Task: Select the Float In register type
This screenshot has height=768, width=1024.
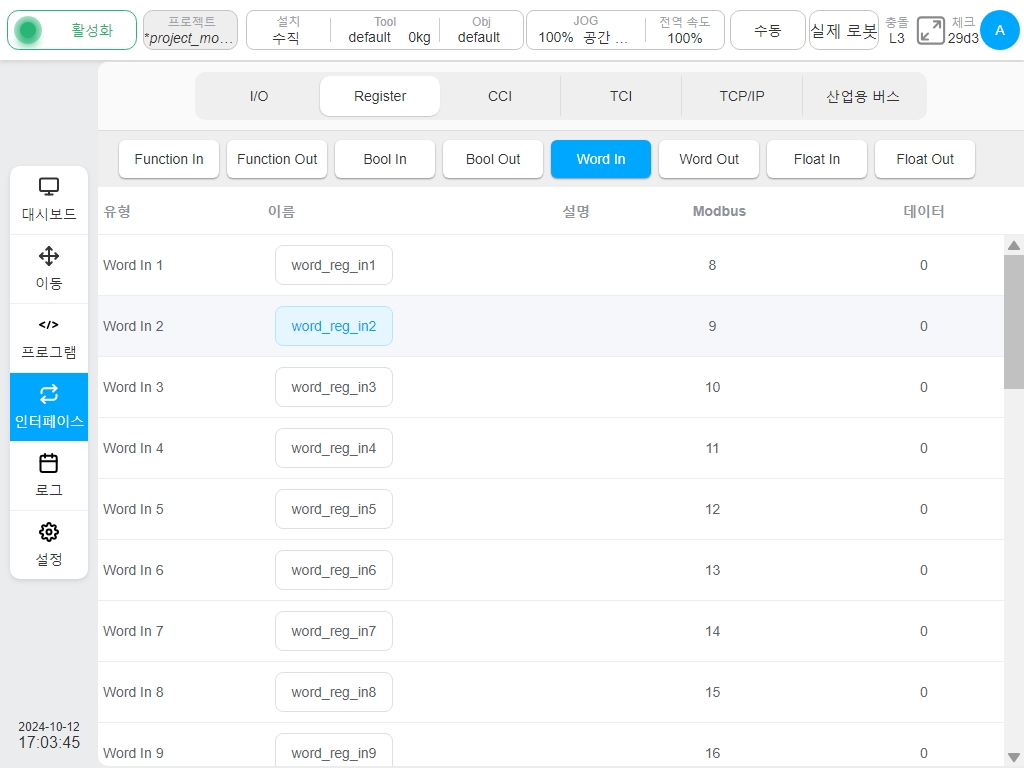Action: (817, 159)
